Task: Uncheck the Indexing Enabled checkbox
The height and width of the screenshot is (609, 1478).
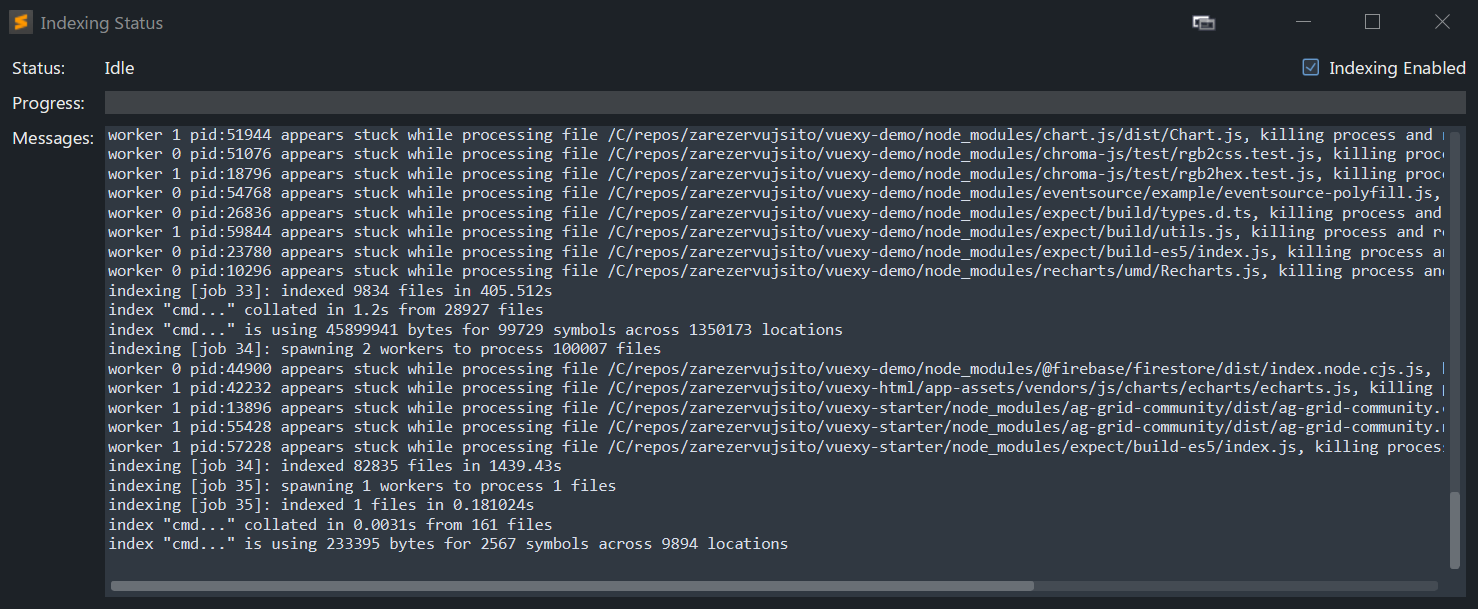Action: coord(1310,68)
